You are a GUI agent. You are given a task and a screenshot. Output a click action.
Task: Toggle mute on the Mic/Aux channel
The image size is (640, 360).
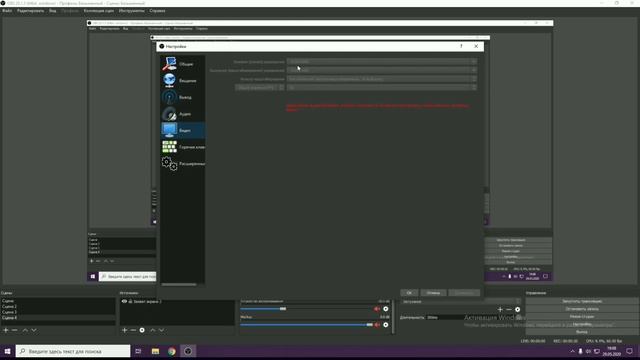tap(377, 325)
